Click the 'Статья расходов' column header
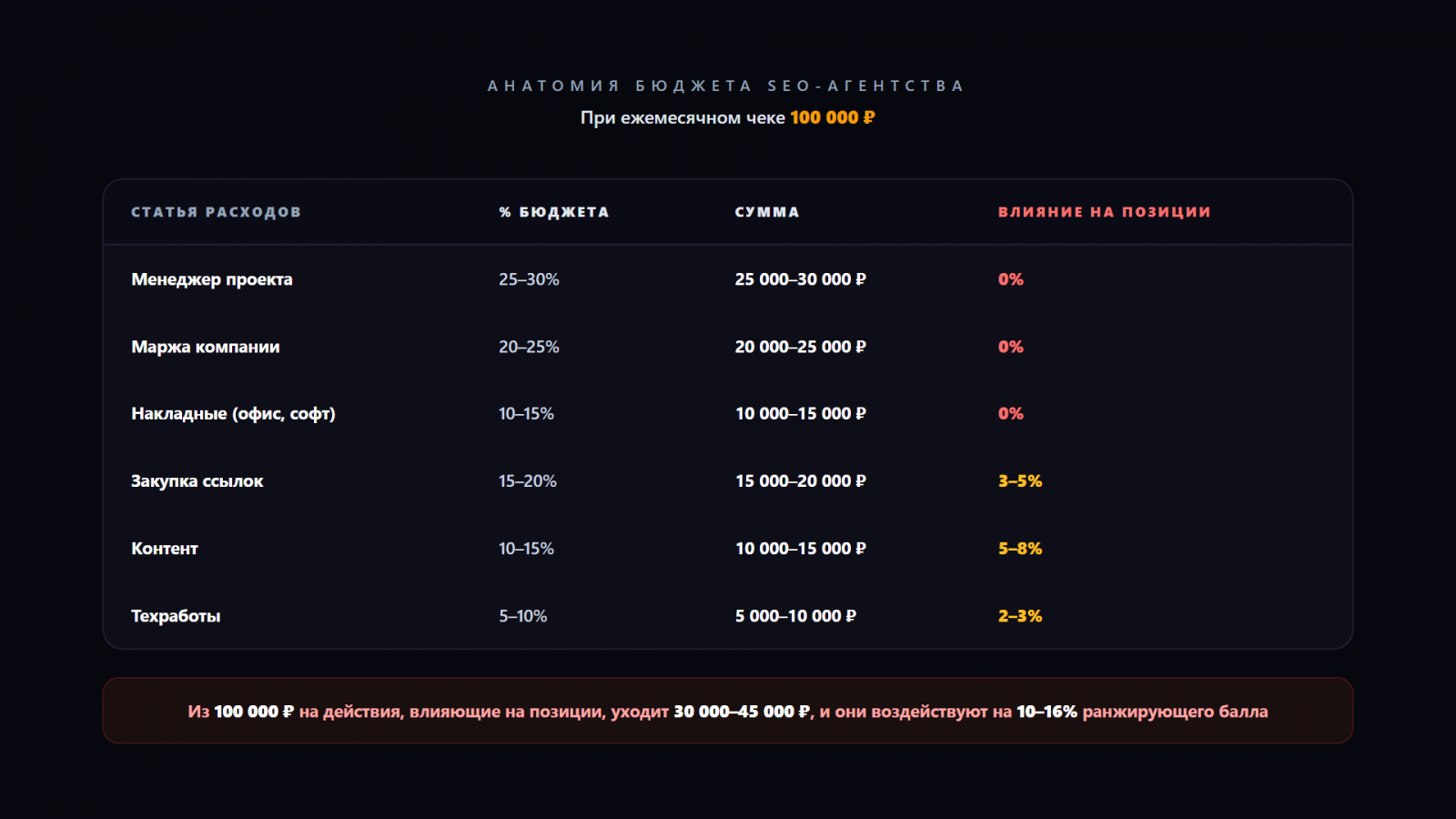The height and width of the screenshot is (819, 1456). click(216, 212)
